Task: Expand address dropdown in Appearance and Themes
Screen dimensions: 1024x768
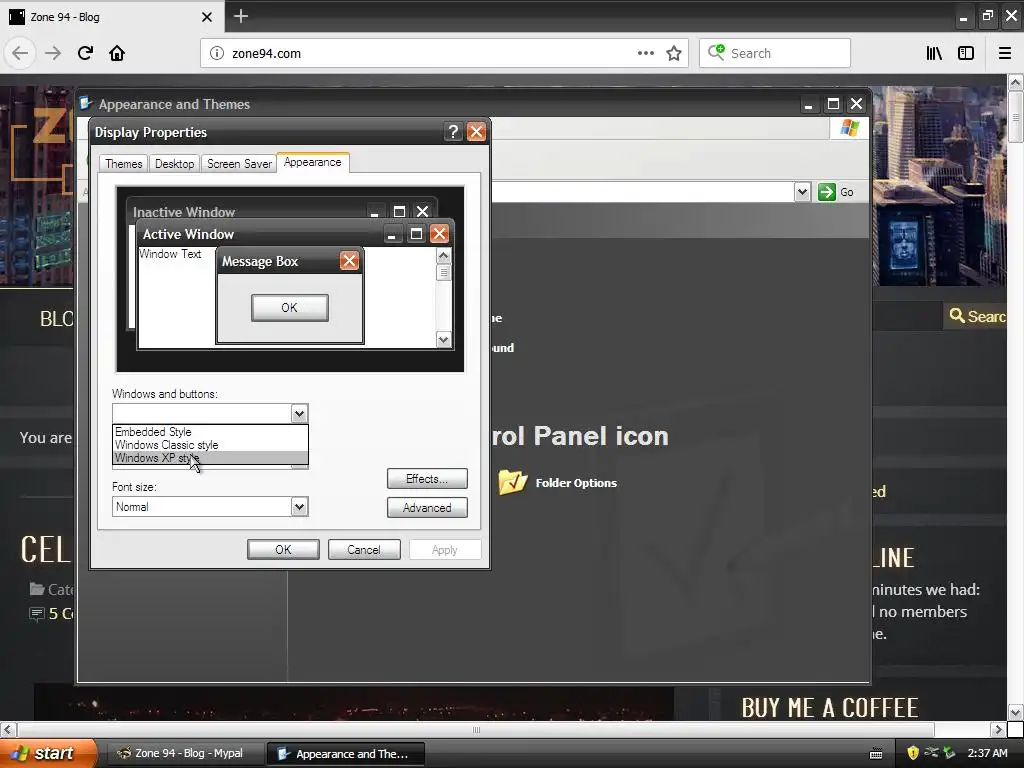Action: click(803, 192)
